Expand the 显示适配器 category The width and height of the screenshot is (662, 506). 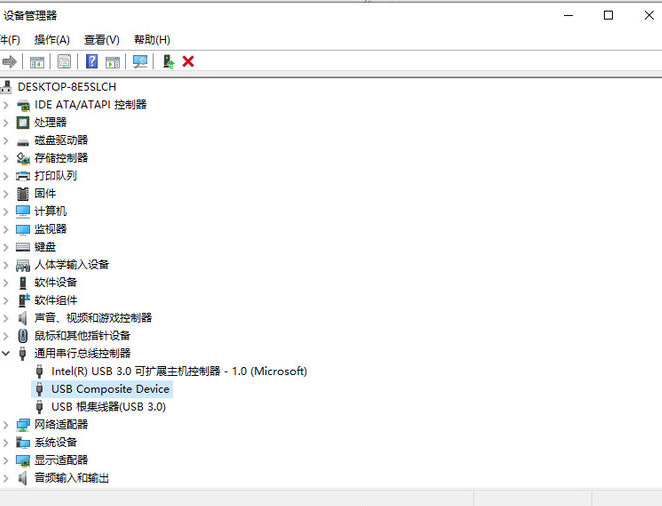pos(7,460)
